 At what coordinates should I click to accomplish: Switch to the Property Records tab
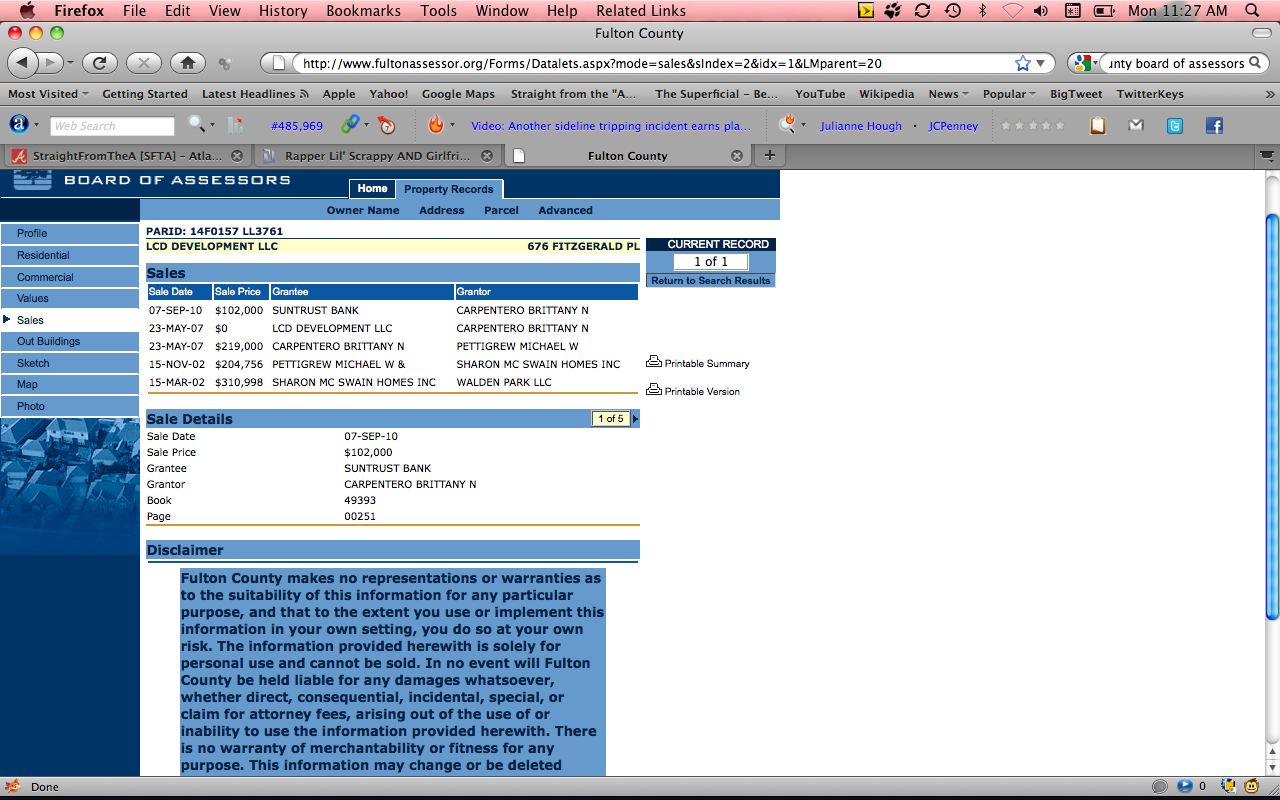pos(448,189)
